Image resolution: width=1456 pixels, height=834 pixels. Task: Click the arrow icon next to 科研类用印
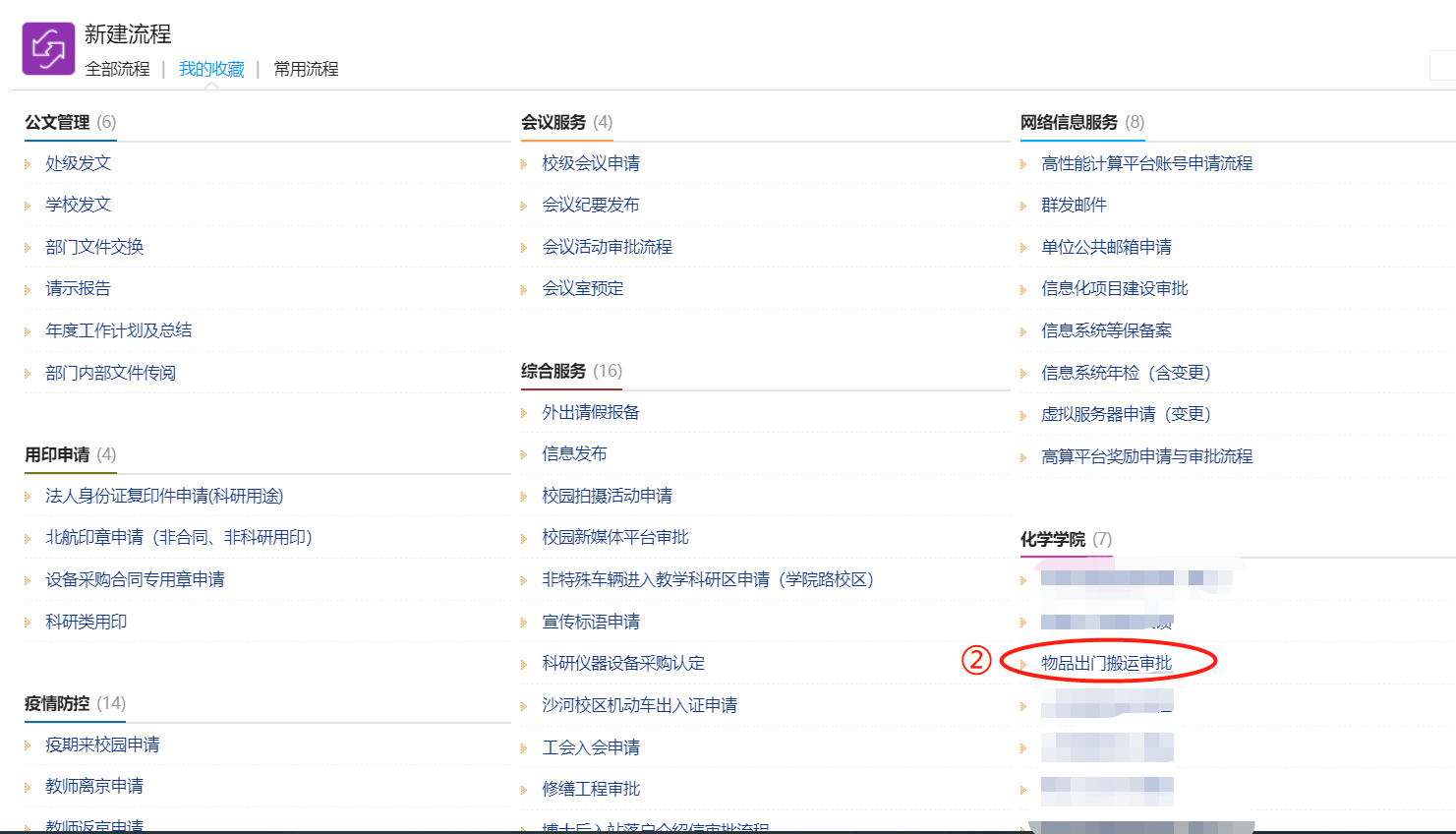(28, 623)
